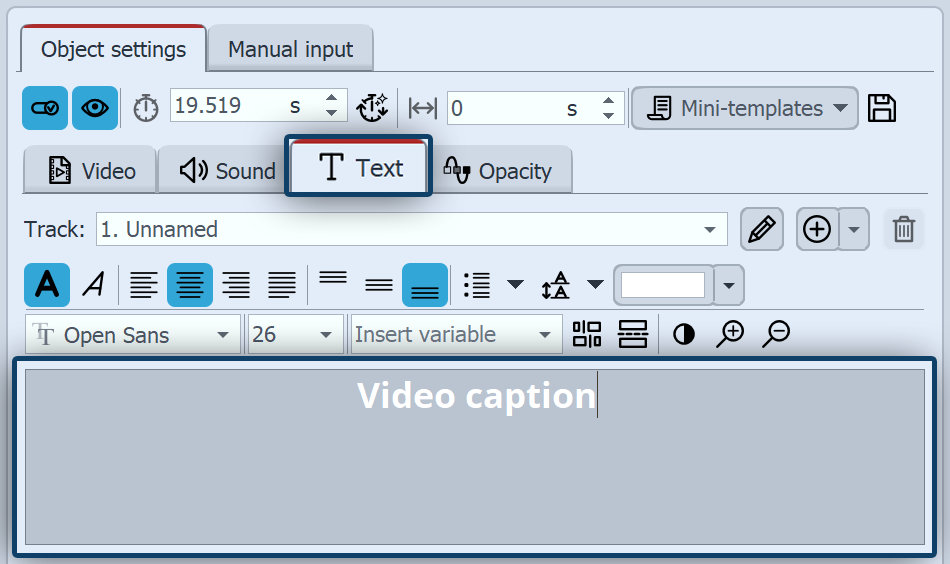
Task: Open the Mini-templates dropdown
Action: point(745,108)
